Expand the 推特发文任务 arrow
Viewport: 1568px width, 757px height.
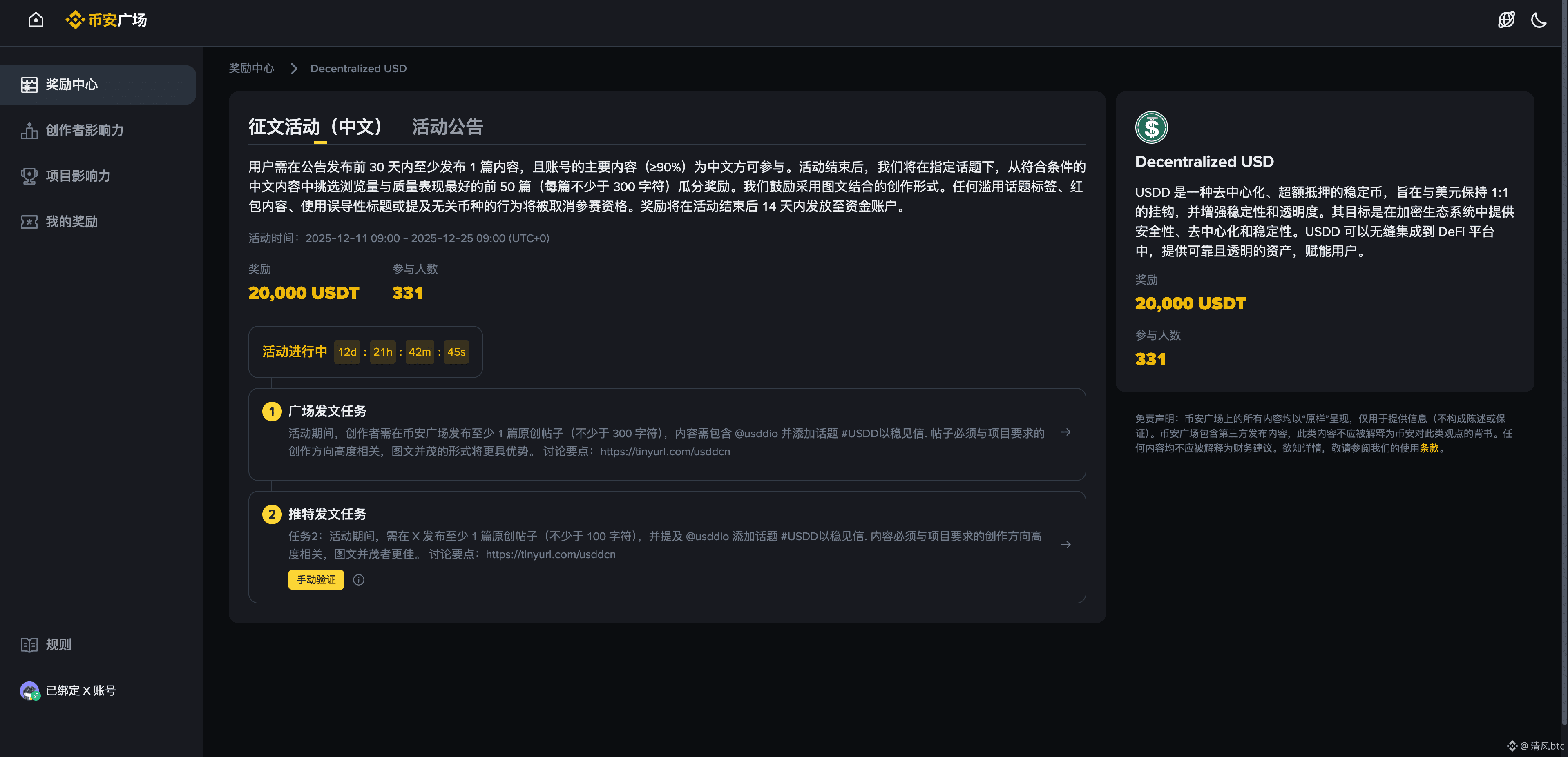(x=1065, y=545)
